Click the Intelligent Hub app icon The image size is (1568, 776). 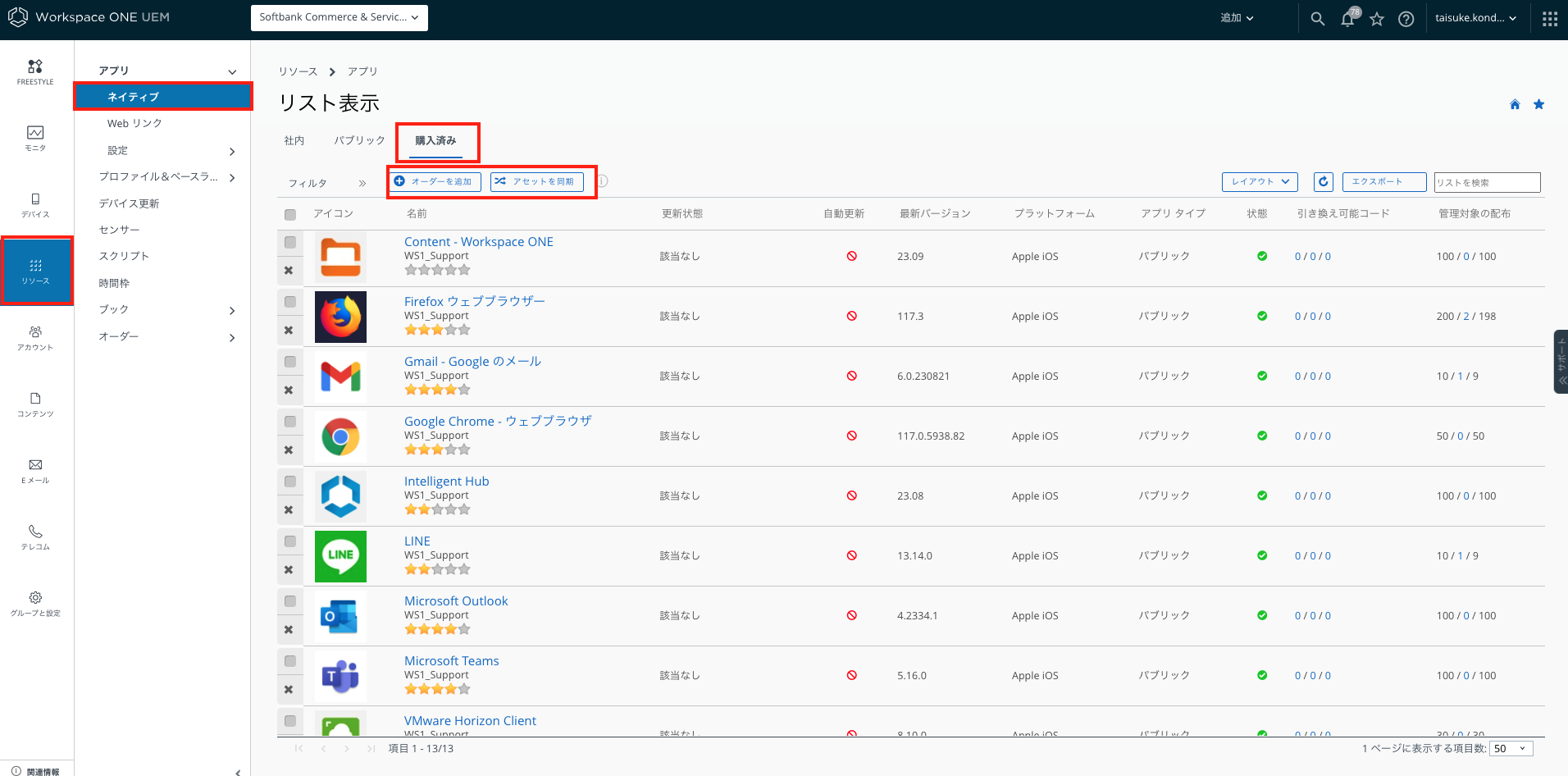coord(340,496)
